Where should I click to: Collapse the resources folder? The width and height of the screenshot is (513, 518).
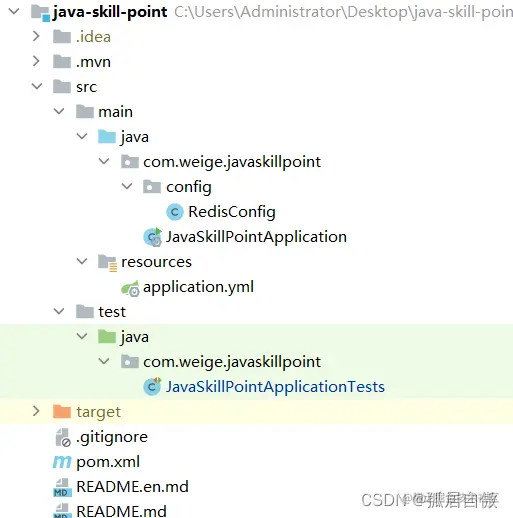pos(82,261)
